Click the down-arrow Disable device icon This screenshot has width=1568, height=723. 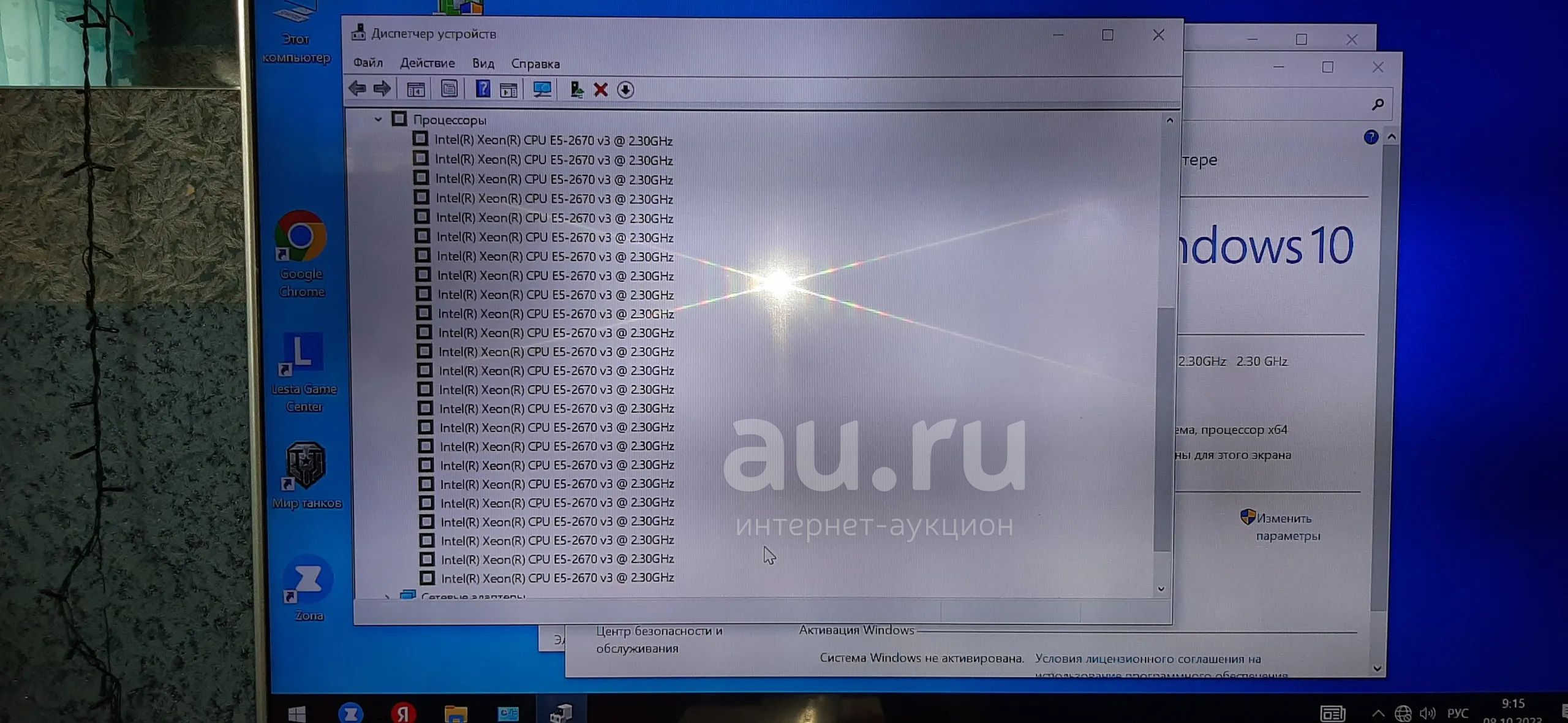click(625, 90)
